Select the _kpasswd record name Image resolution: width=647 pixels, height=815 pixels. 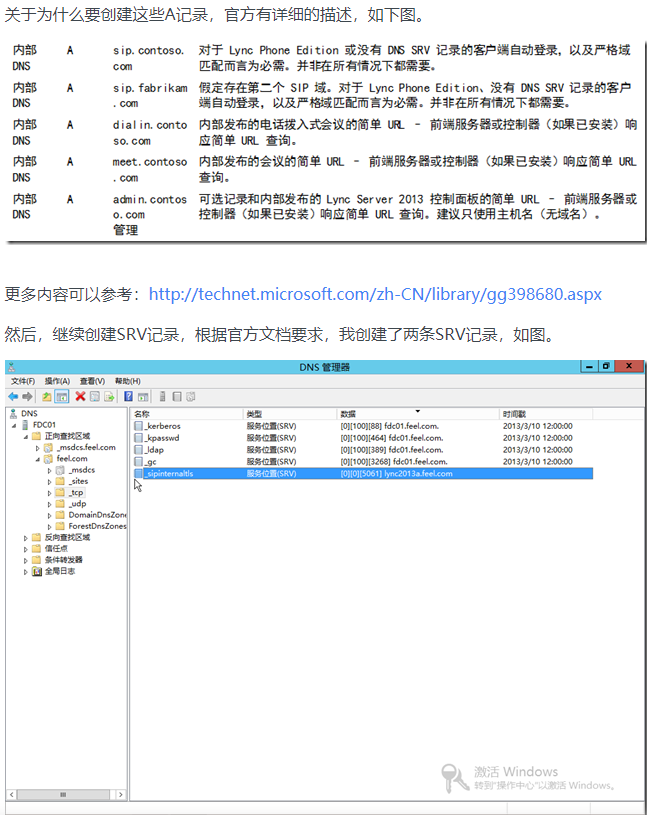pyautogui.click(x=163, y=438)
